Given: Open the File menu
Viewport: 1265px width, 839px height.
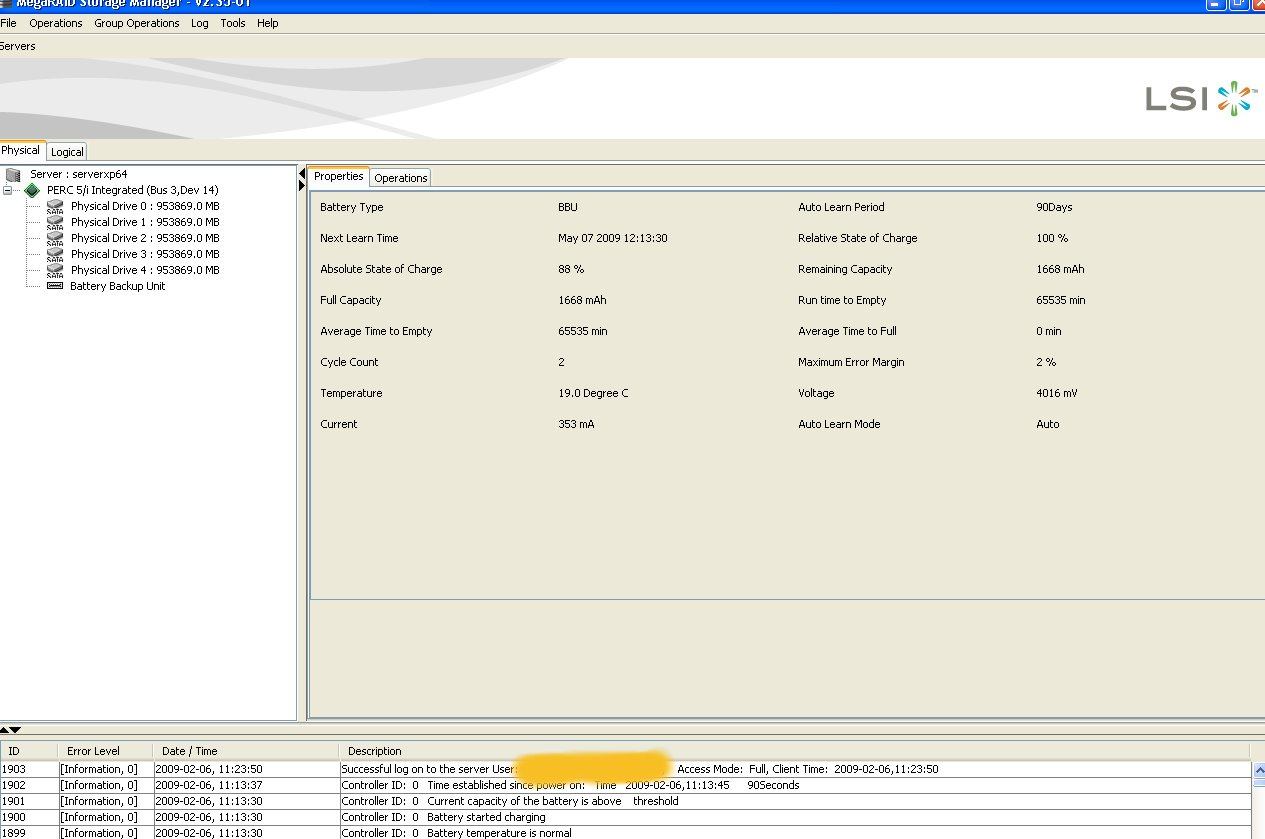Looking at the screenshot, I should click(x=8, y=23).
